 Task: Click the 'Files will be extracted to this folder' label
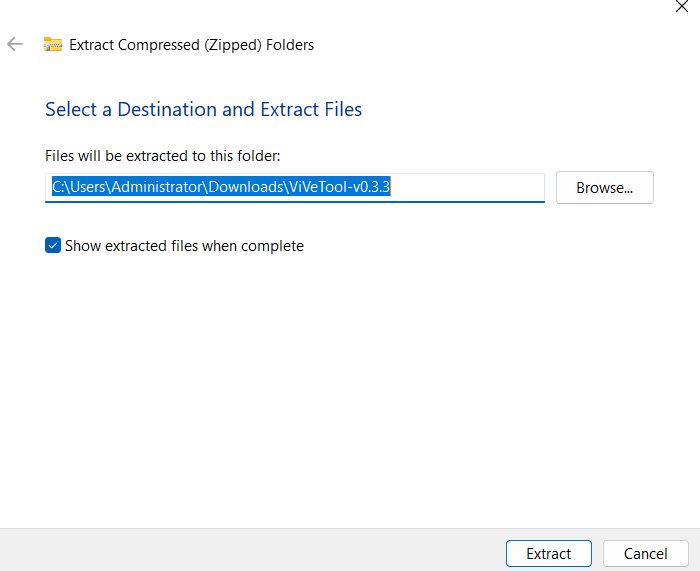tap(163, 156)
